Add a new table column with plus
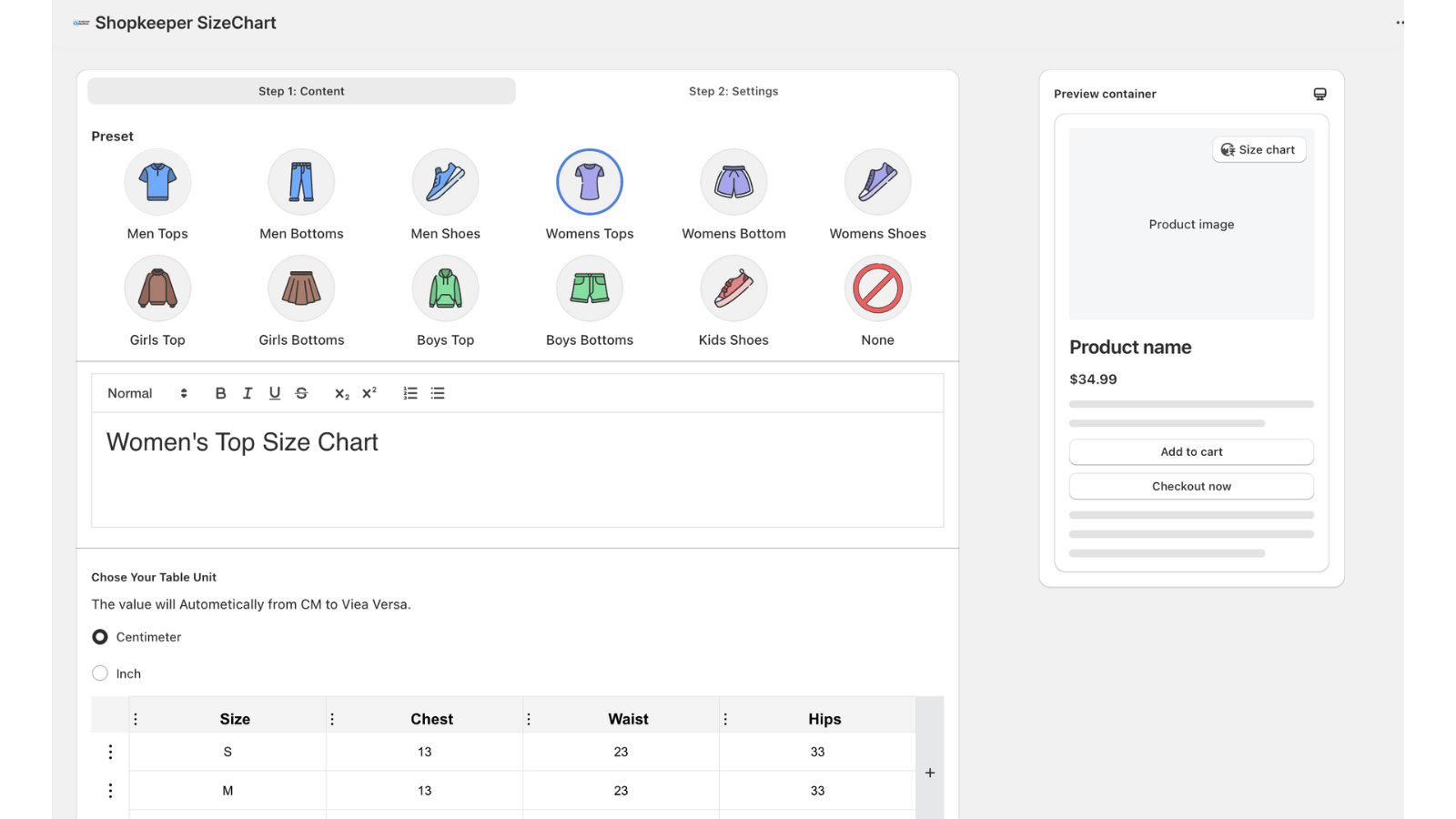The image size is (1456, 819). click(929, 773)
